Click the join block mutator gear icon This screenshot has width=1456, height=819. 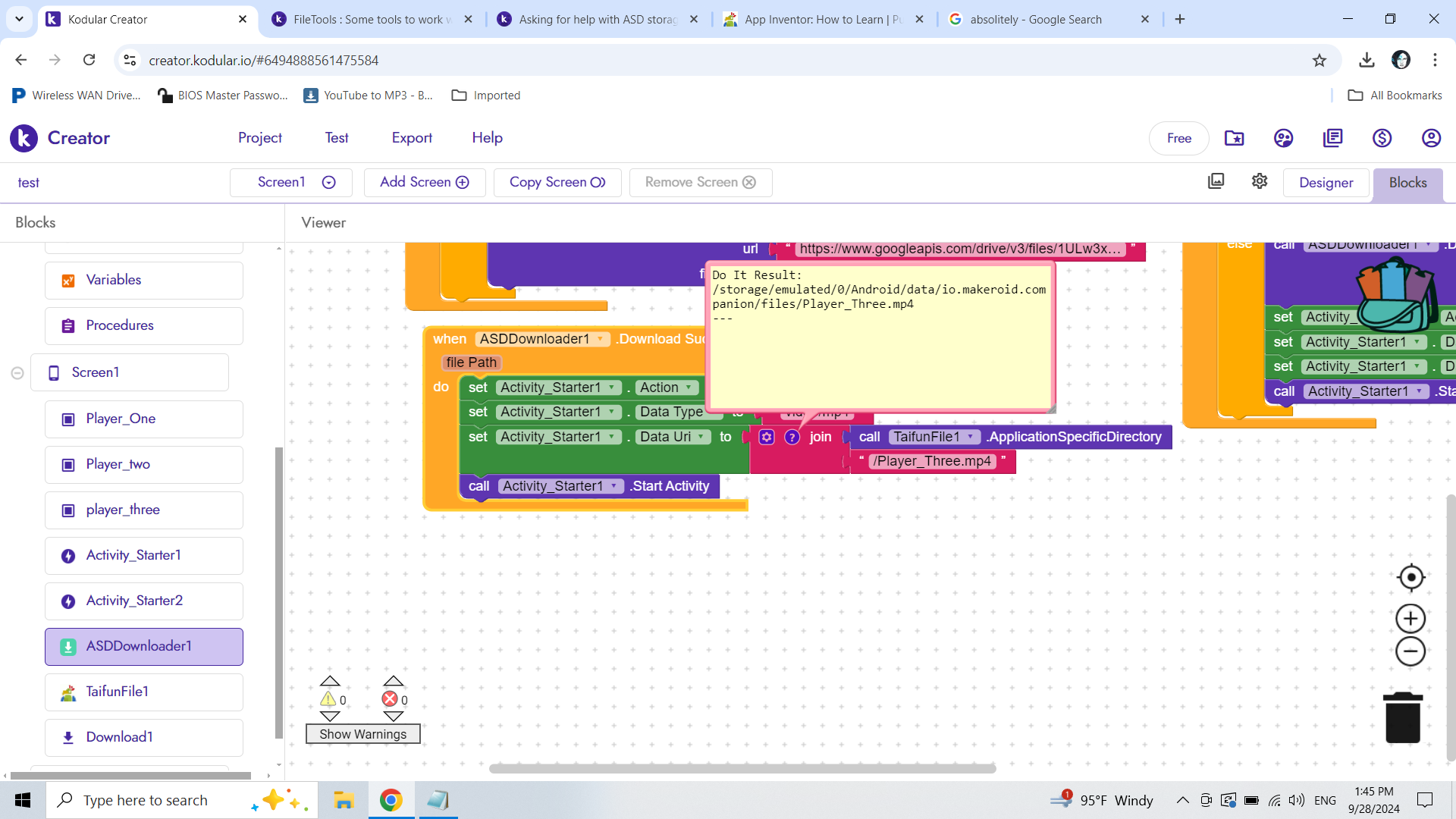(767, 437)
